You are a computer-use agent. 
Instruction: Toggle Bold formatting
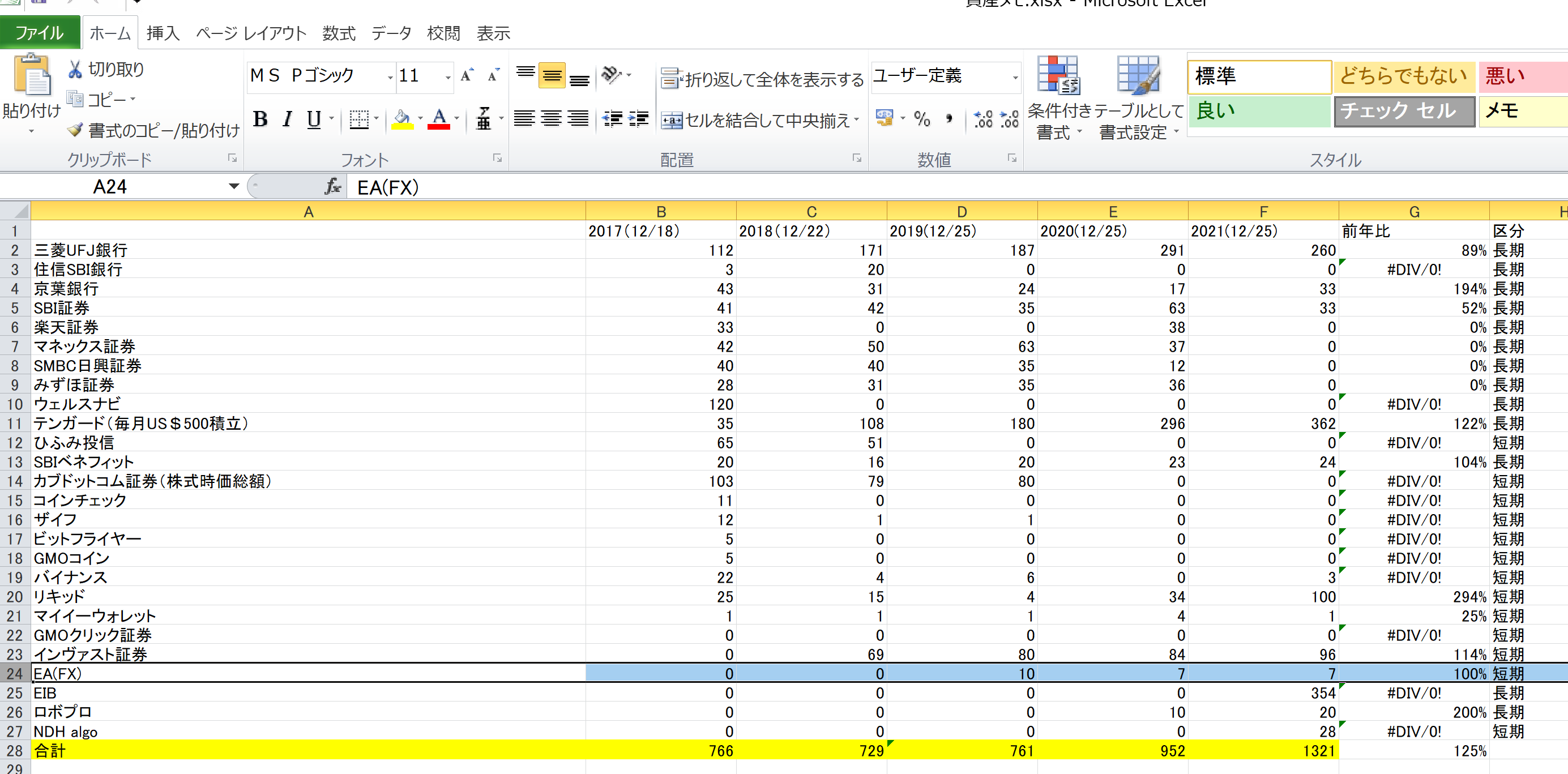(260, 119)
